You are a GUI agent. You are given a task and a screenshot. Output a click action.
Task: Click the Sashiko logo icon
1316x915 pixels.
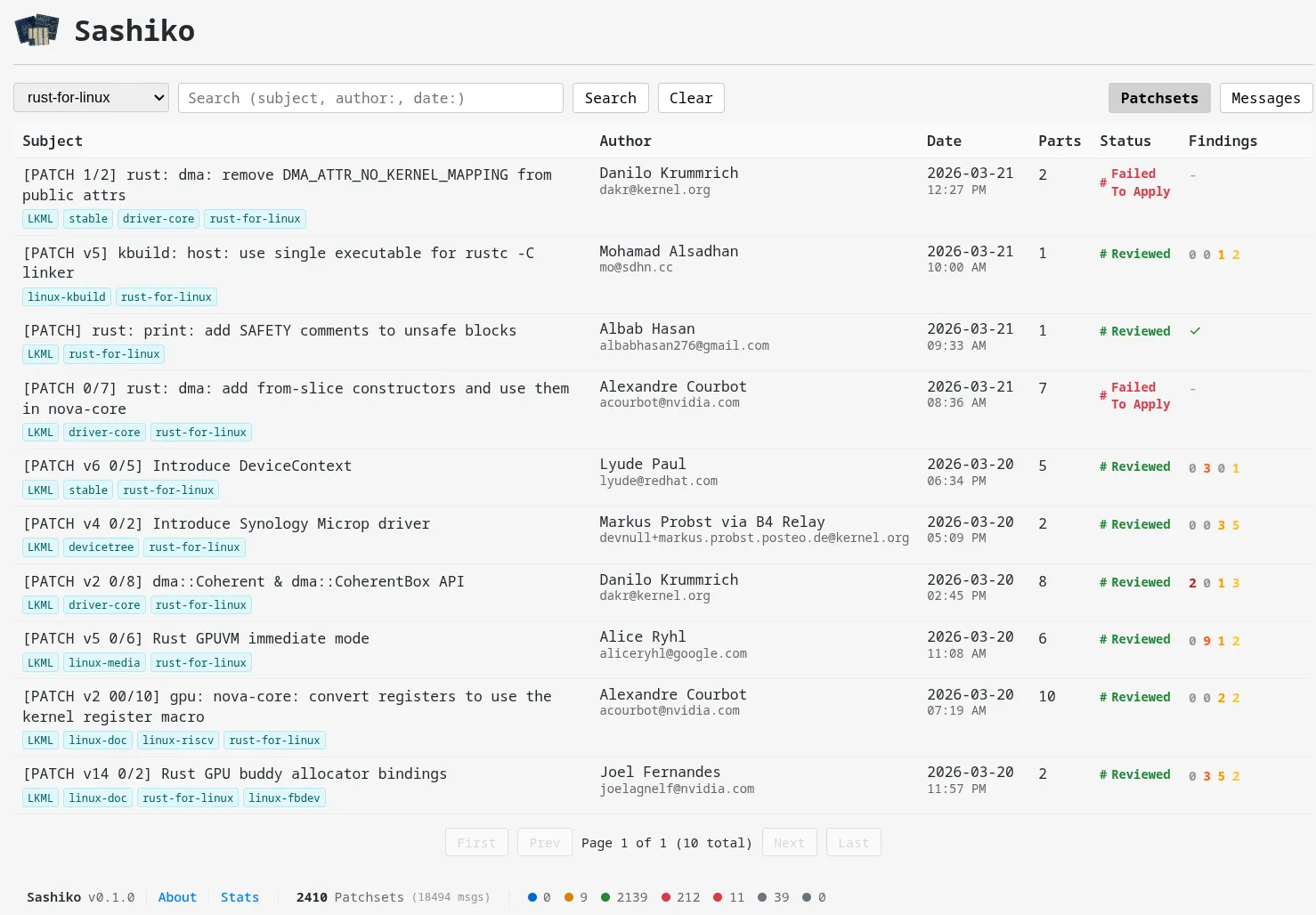coord(37,30)
